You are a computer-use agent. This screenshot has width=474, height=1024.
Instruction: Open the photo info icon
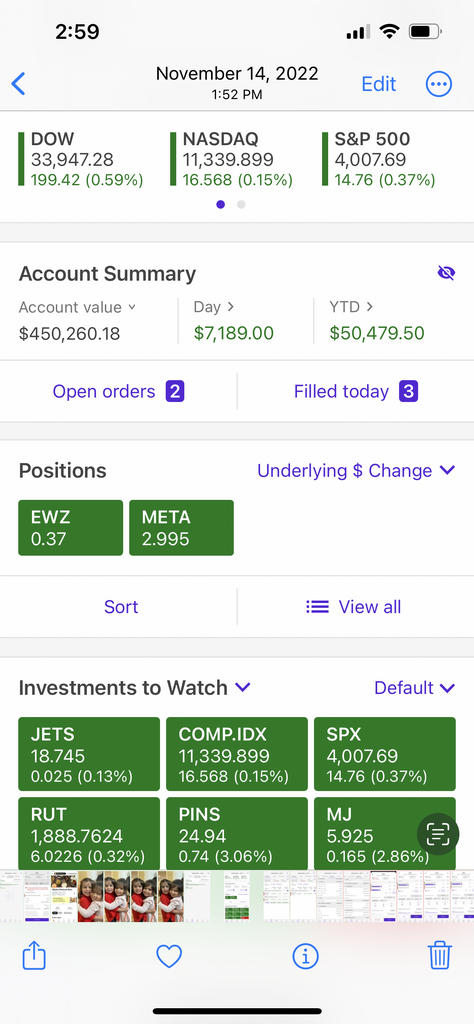305,957
